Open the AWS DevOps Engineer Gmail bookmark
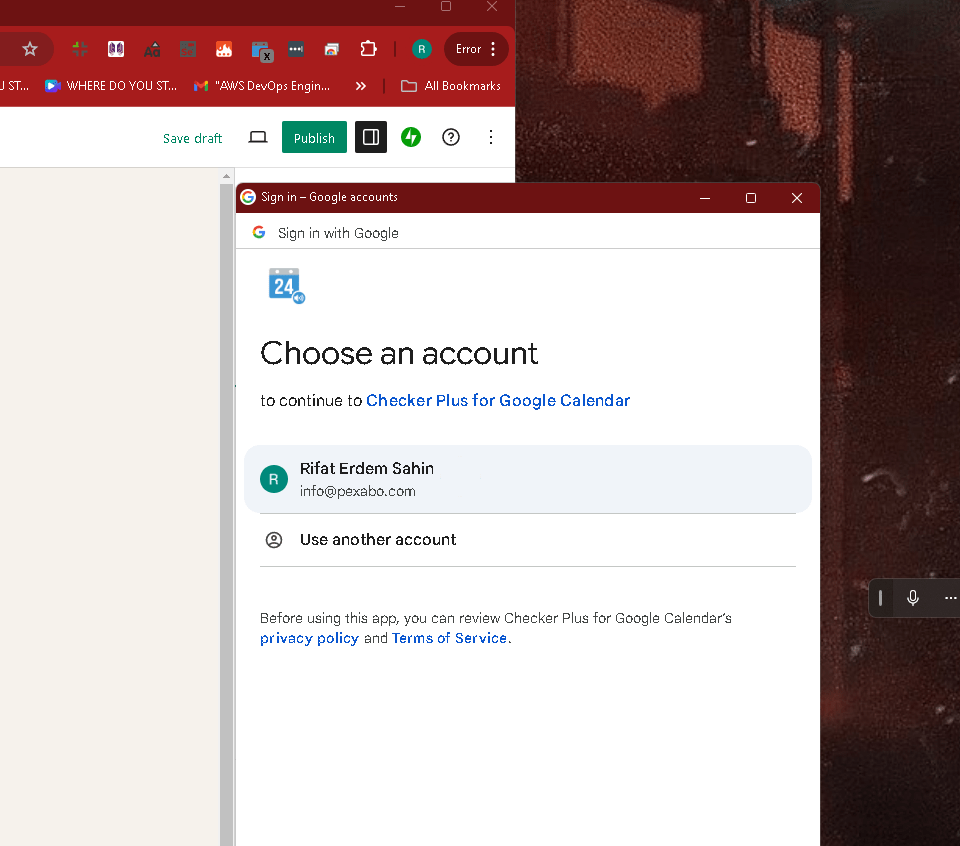Viewport: 960px width, 846px height. click(262, 86)
